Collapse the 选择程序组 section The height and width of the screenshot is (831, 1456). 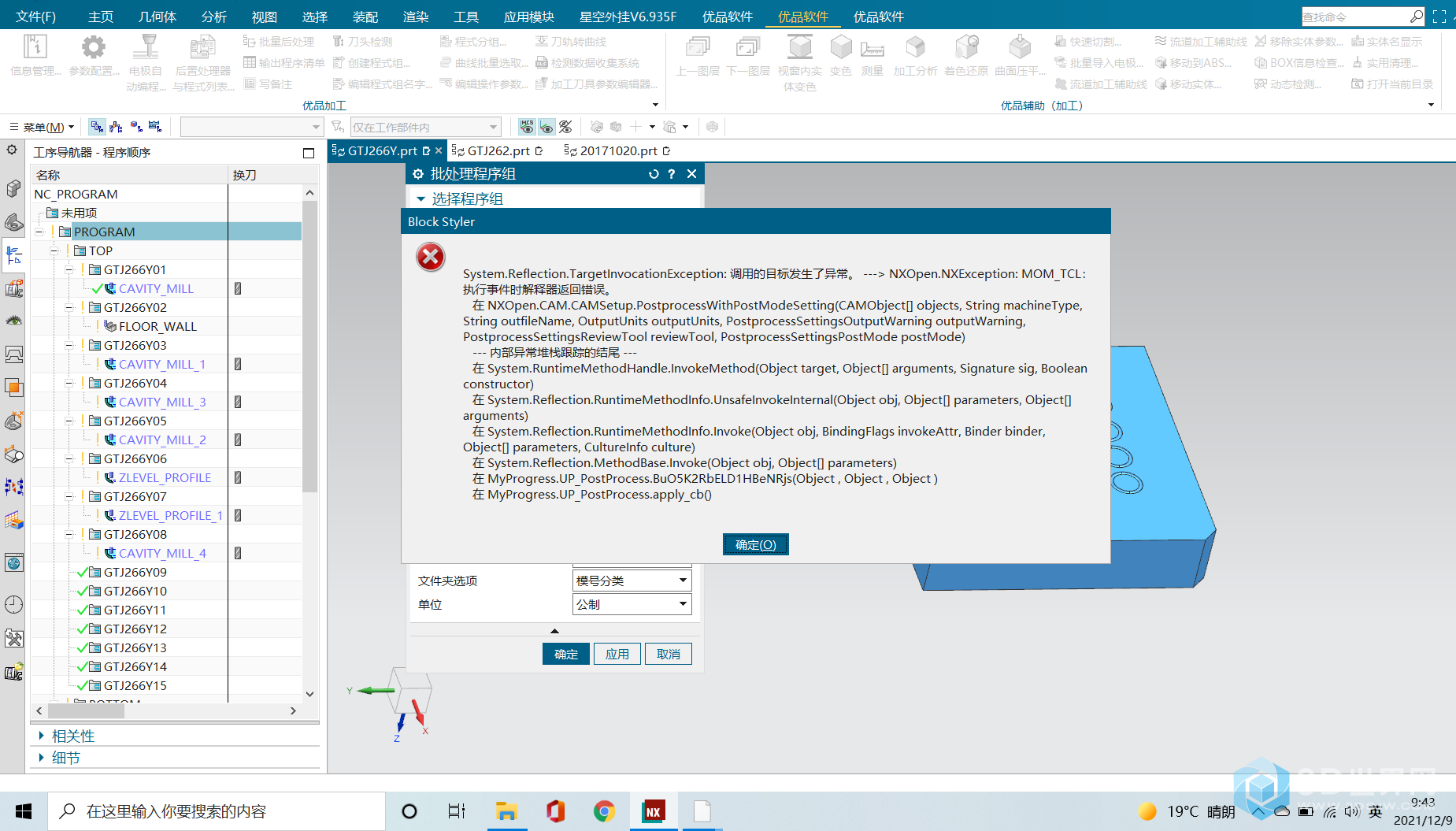coord(420,199)
